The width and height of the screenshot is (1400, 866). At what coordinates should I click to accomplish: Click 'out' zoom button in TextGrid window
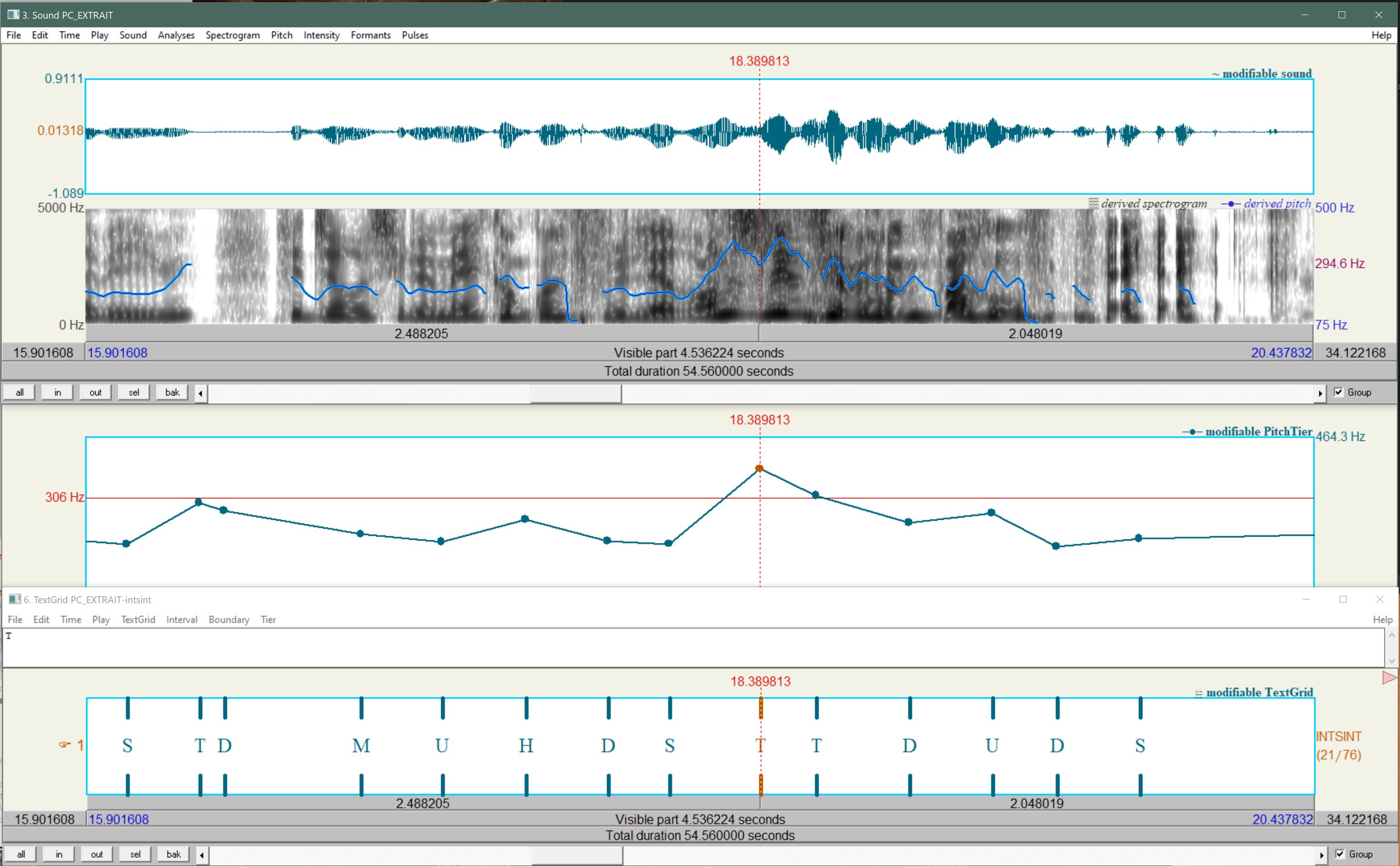[x=97, y=854]
